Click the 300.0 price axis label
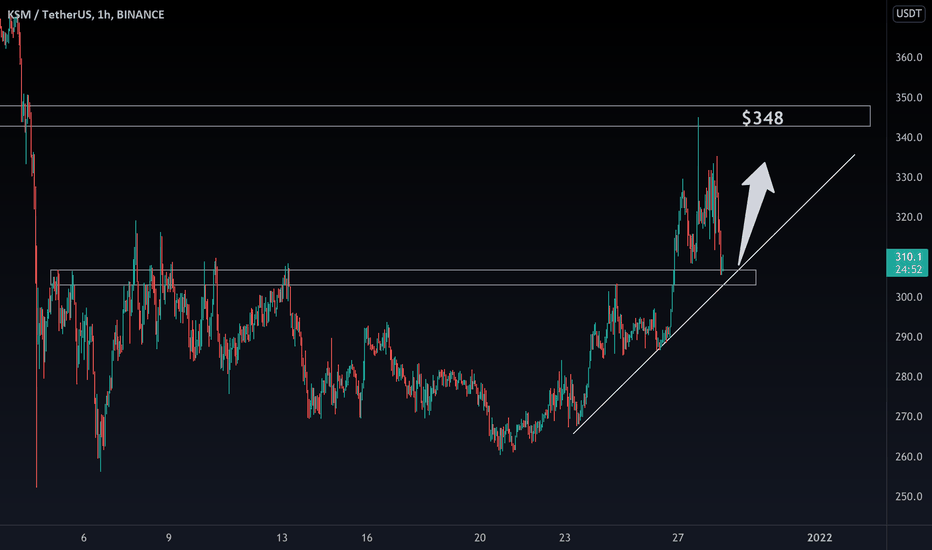The height and width of the screenshot is (550, 932). click(909, 297)
